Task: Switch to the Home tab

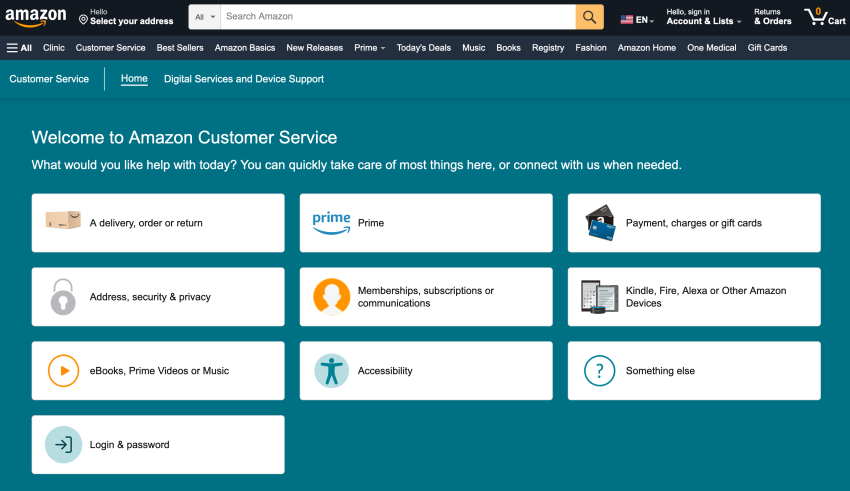Action: [x=134, y=79]
